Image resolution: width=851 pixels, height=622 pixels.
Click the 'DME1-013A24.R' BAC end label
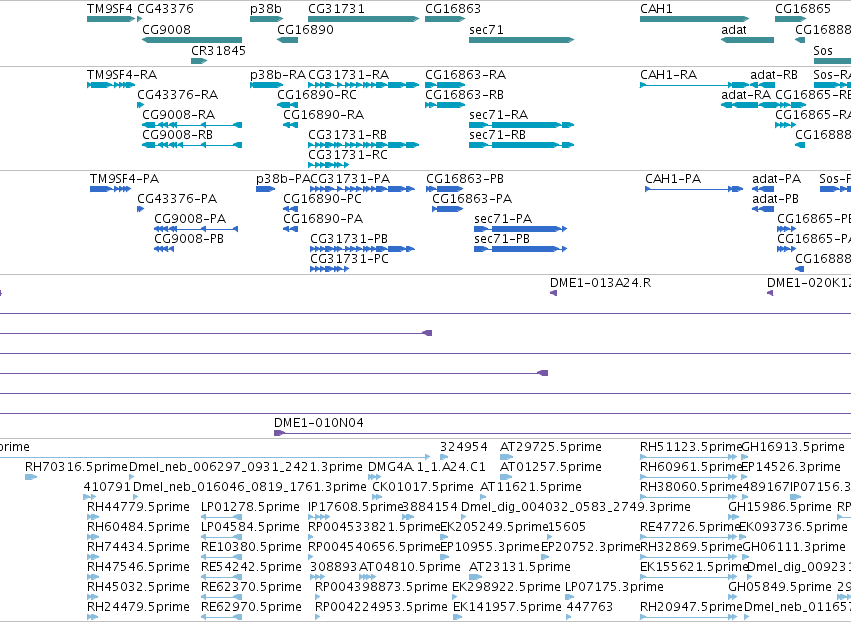pyautogui.click(x=600, y=283)
